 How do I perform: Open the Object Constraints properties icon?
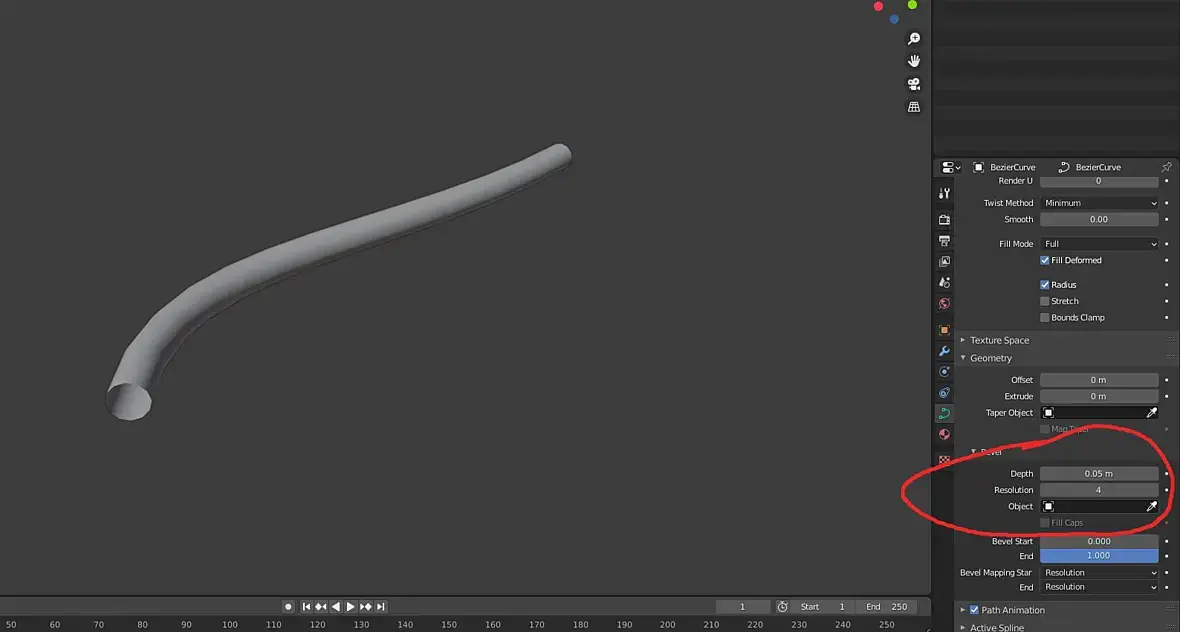tap(944, 393)
